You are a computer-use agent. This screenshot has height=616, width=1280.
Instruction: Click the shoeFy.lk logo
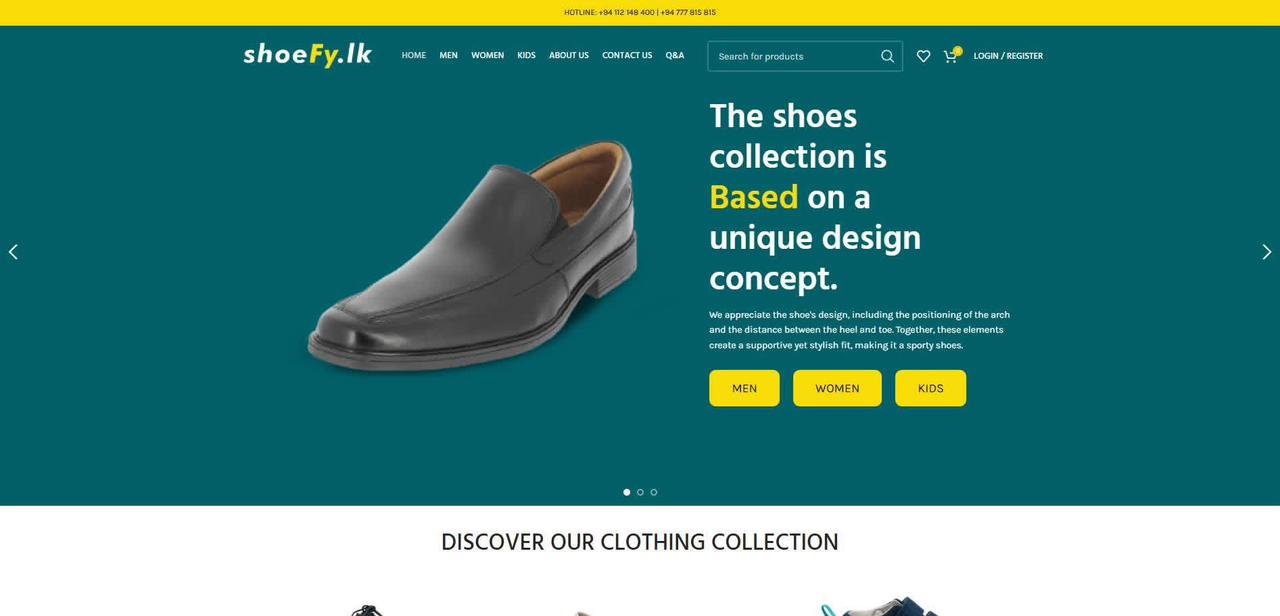307,55
